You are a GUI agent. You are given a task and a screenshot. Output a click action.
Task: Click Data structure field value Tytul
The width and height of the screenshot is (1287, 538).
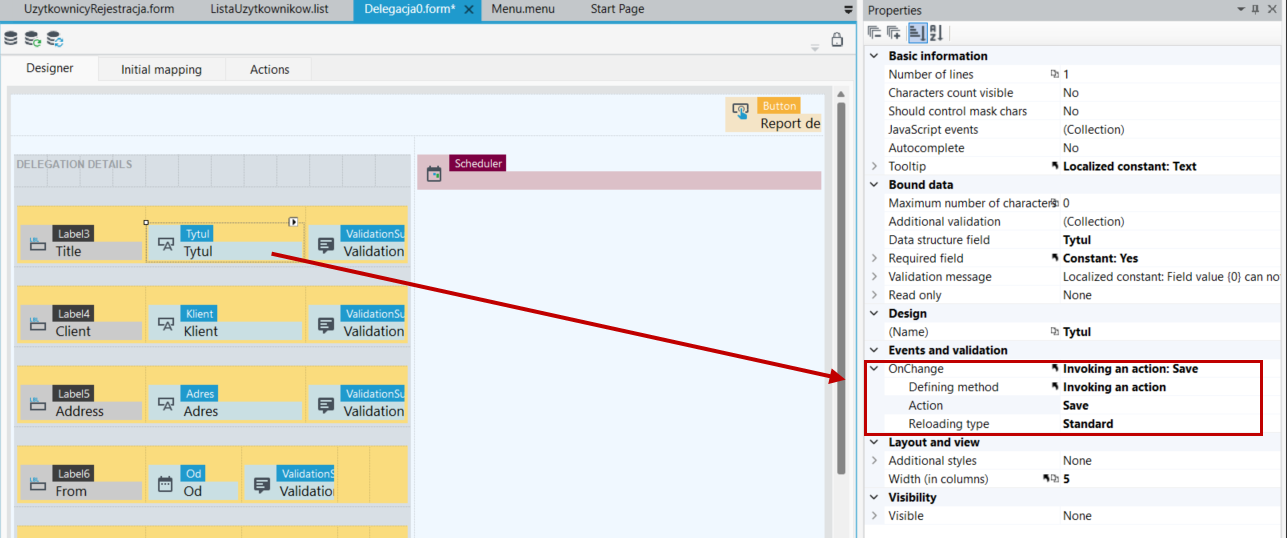click(1077, 240)
